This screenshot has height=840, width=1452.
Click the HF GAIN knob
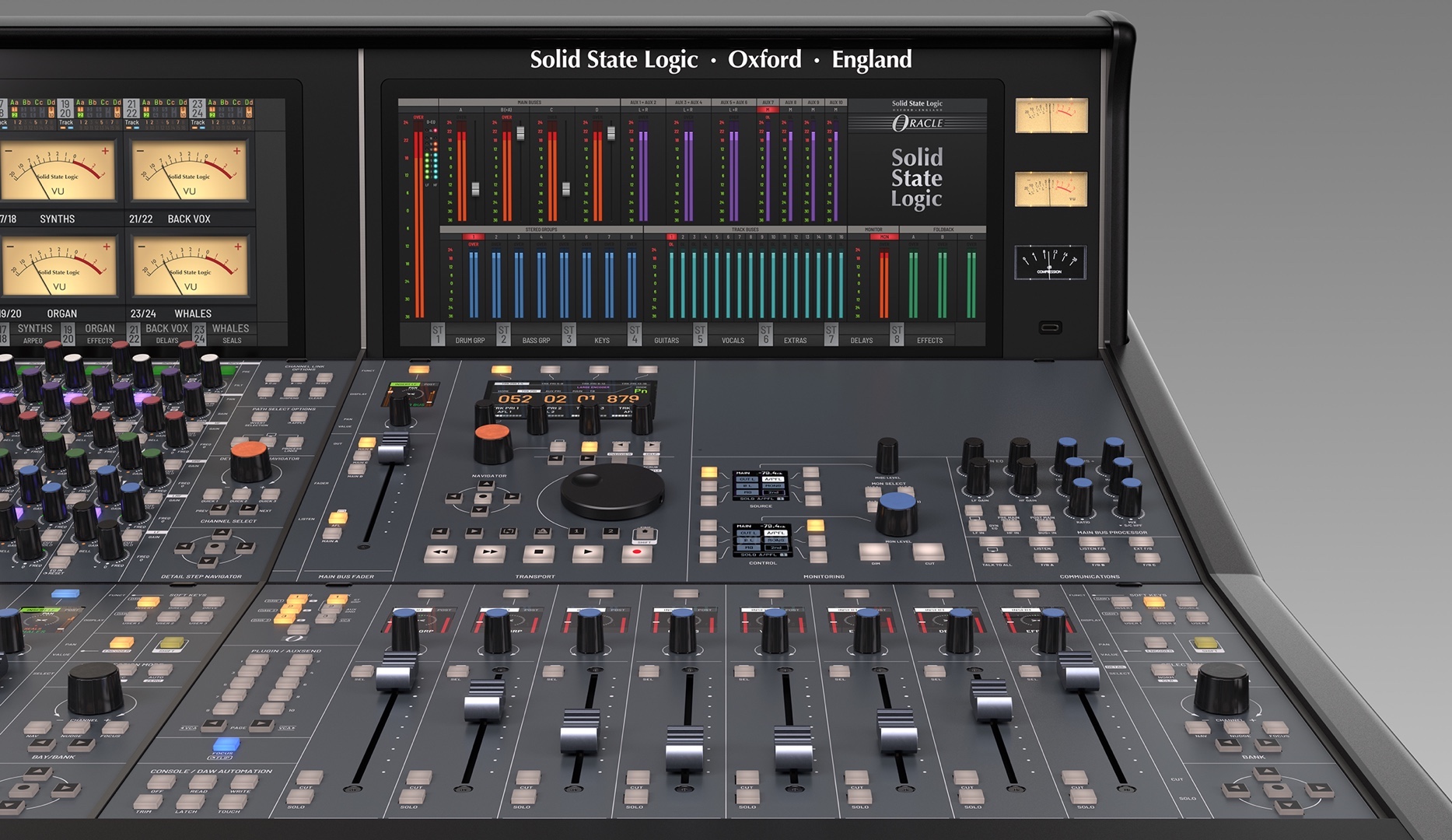[1025, 475]
